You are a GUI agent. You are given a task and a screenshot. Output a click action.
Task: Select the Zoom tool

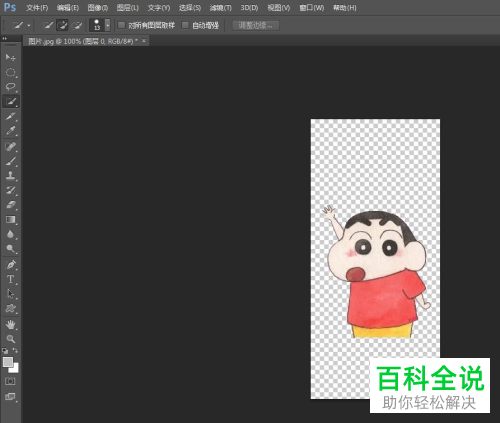tap(10, 339)
